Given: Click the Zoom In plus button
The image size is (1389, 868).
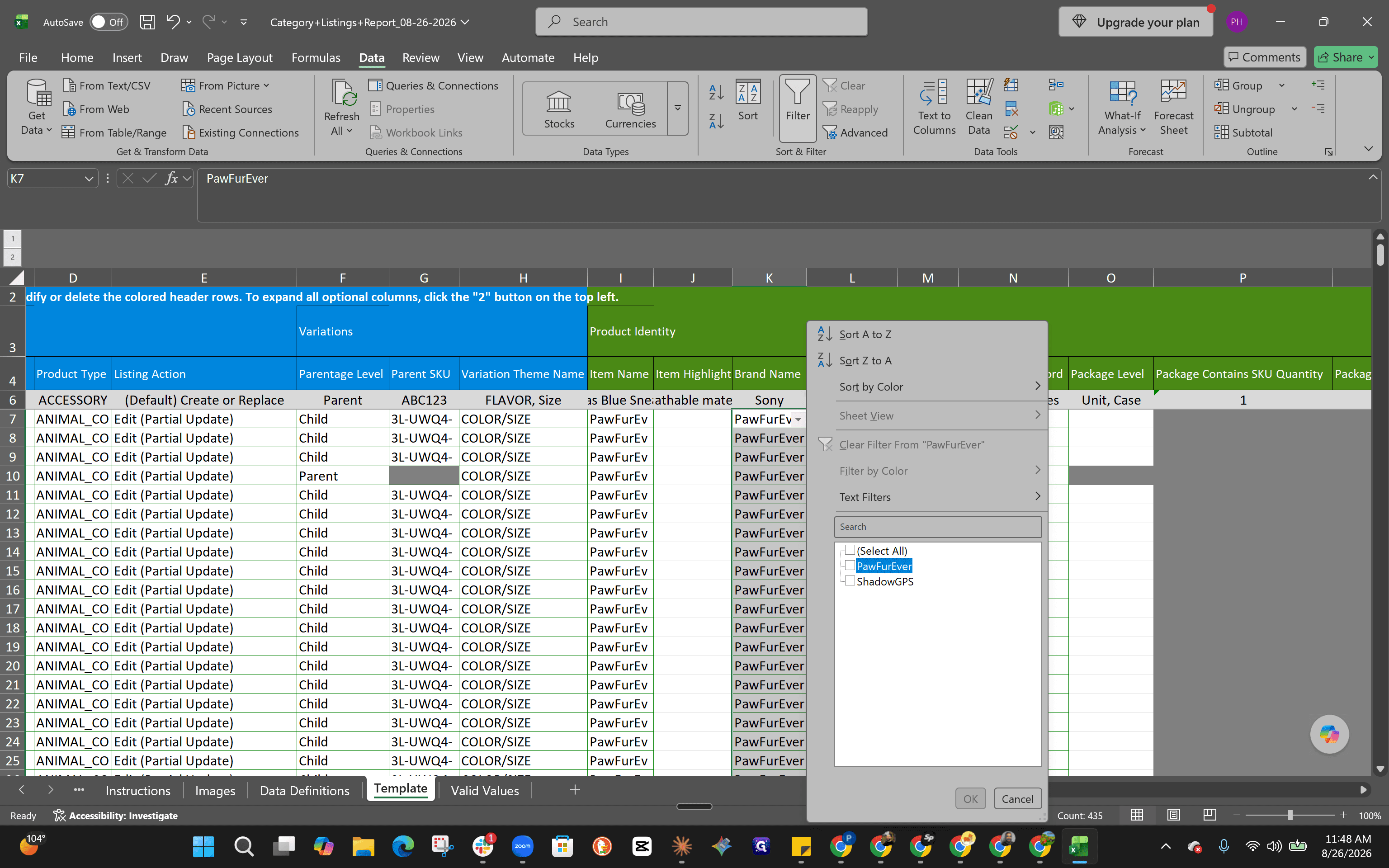Looking at the screenshot, I should [1343, 815].
